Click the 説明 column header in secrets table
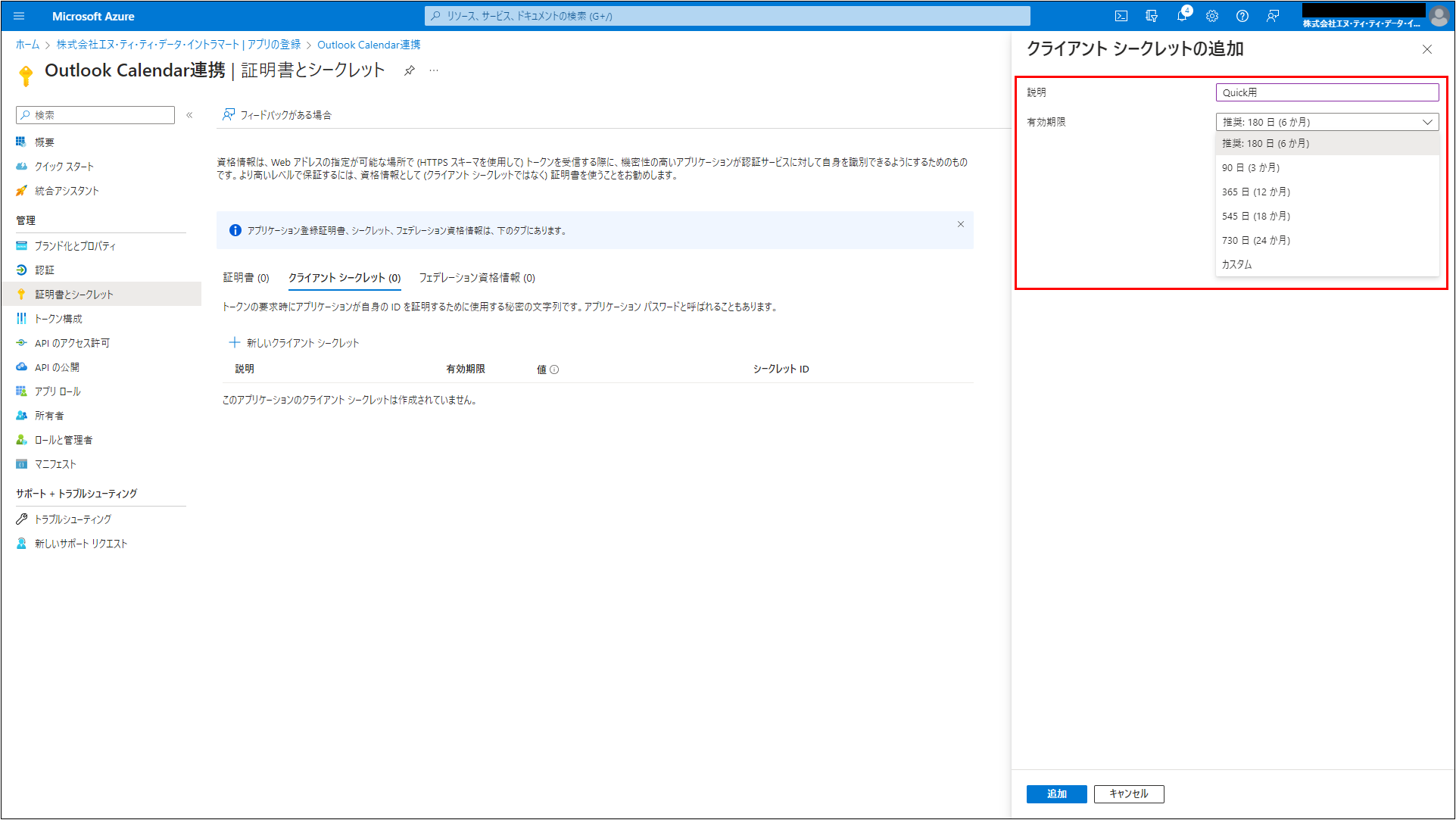This screenshot has width=1456, height=820. click(245, 369)
